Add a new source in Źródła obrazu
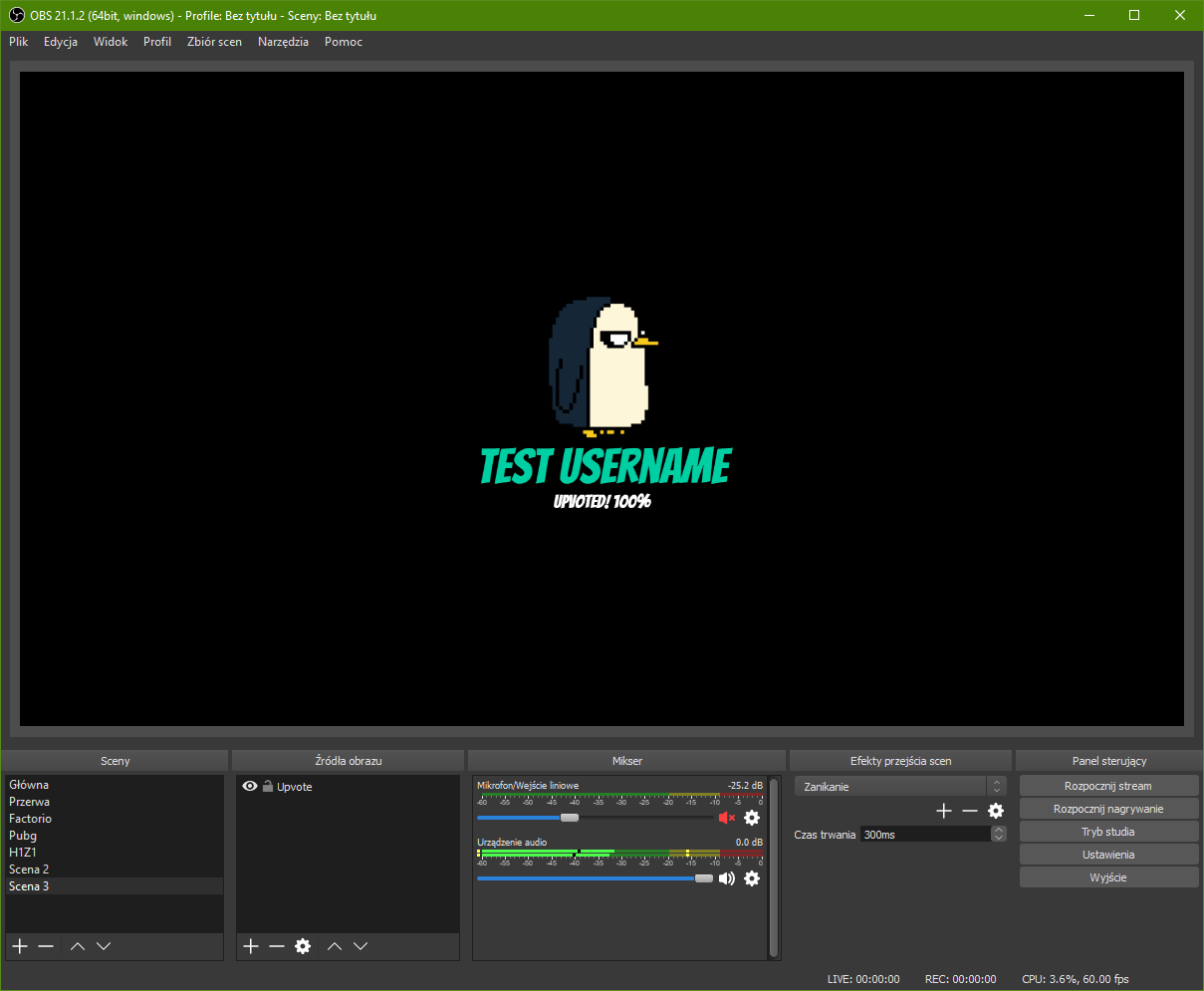 pyautogui.click(x=251, y=945)
